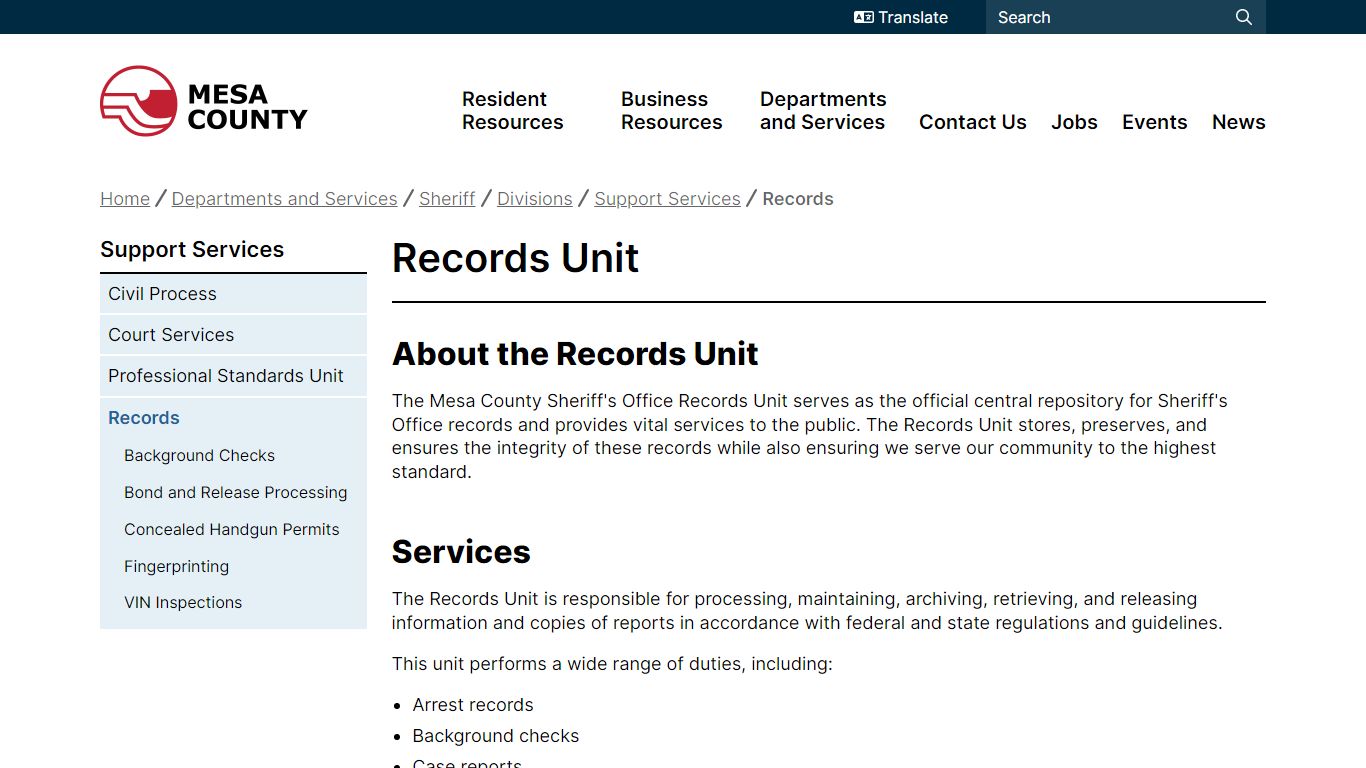Click the Records Unit page title
The image size is (1366, 768).
coord(515,258)
